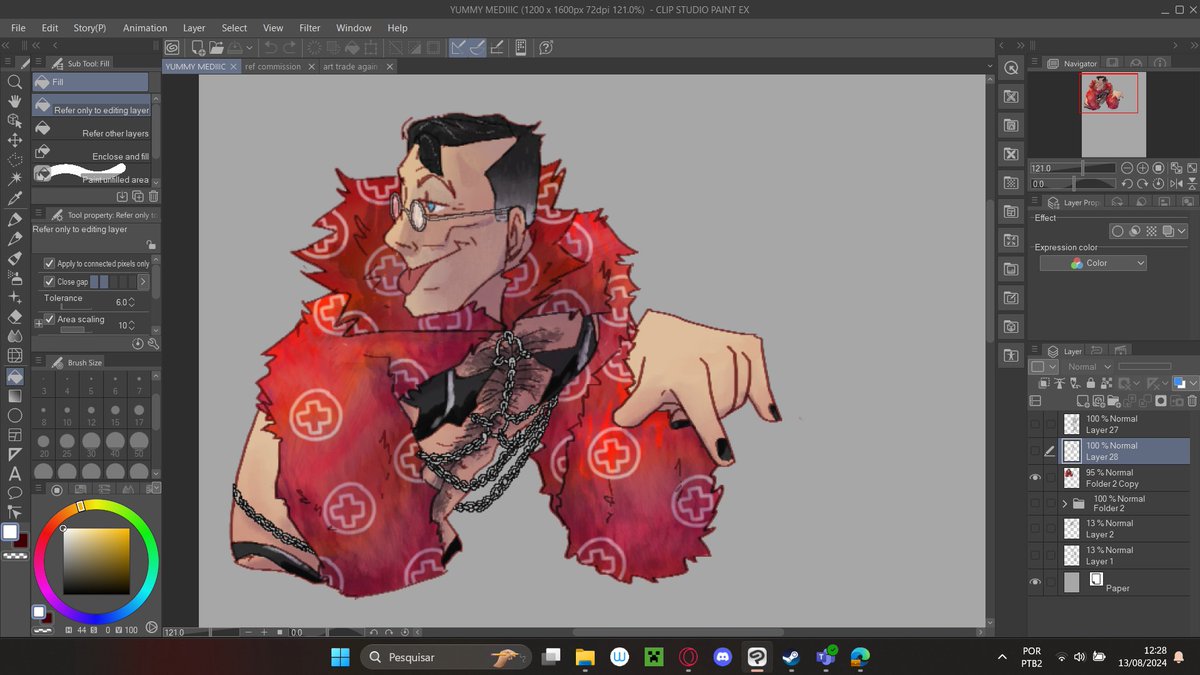Open Steam from the taskbar
The height and width of the screenshot is (675, 1200).
790,657
